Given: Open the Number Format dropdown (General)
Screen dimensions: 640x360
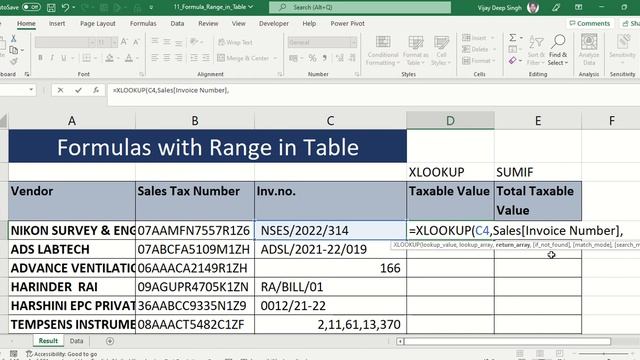Looking at the screenshot, I should [x=322, y=42].
